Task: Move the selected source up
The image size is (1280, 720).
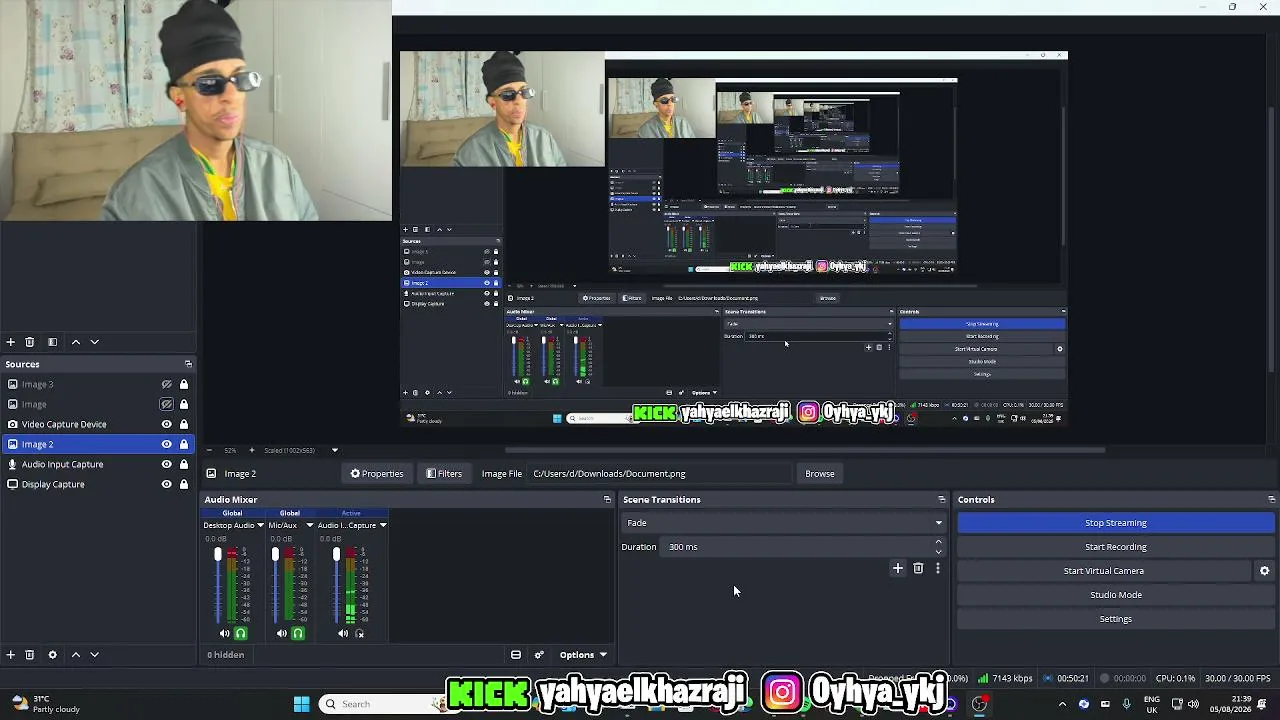Action: 75,655
